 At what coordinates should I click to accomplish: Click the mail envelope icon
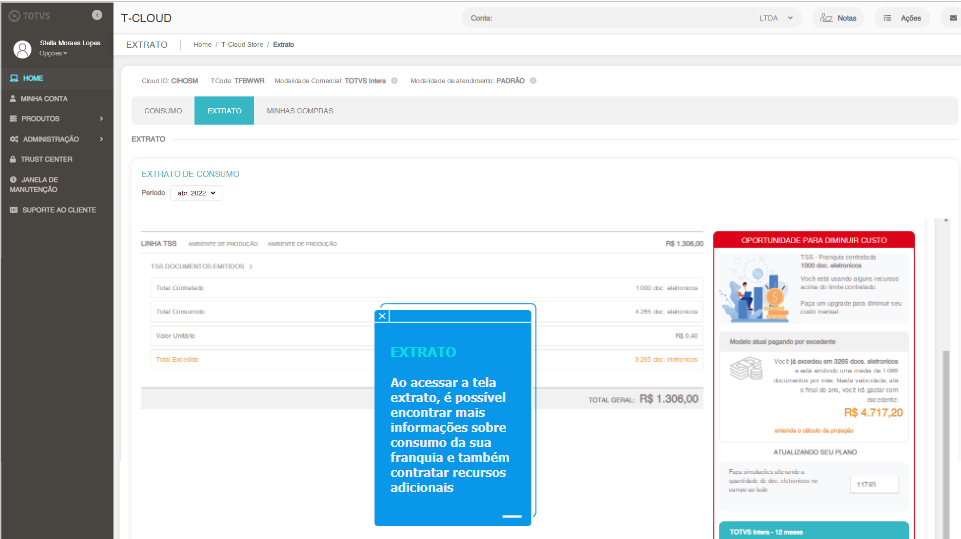[x=953, y=18]
